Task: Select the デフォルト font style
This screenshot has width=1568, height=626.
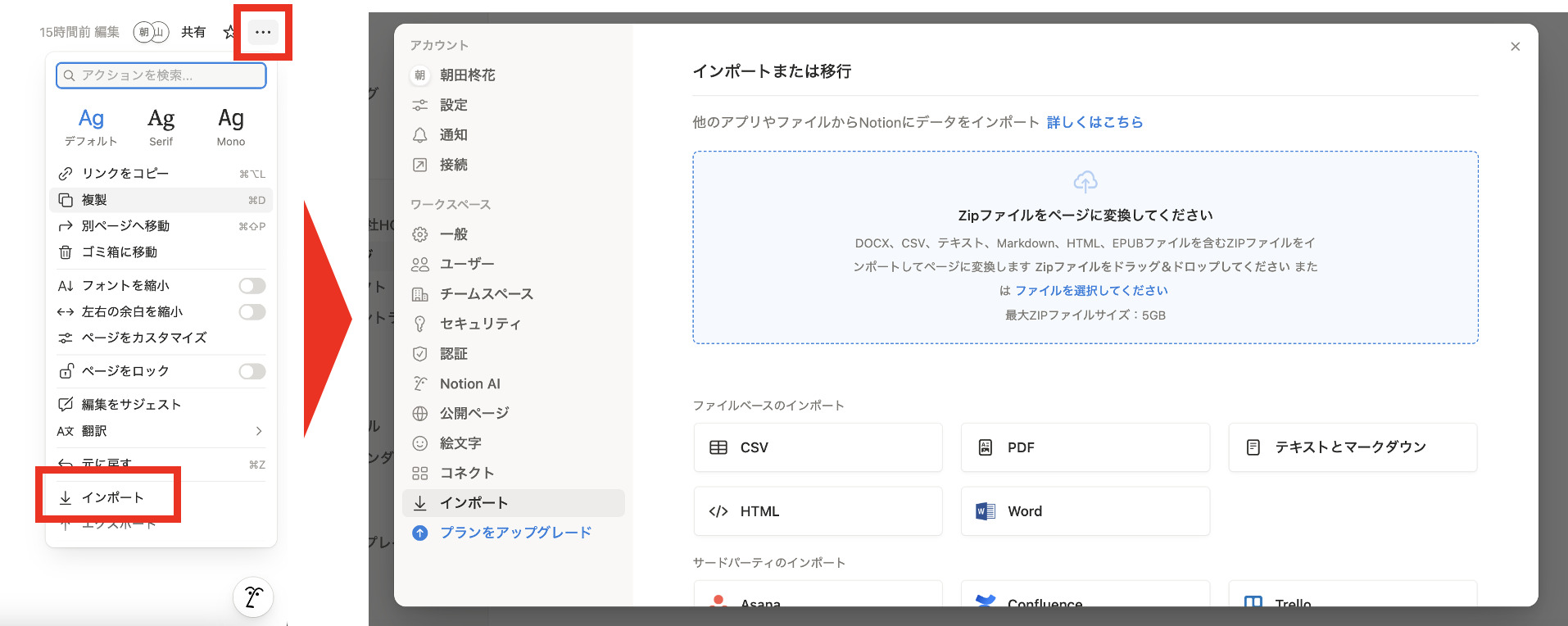Action: [x=91, y=127]
